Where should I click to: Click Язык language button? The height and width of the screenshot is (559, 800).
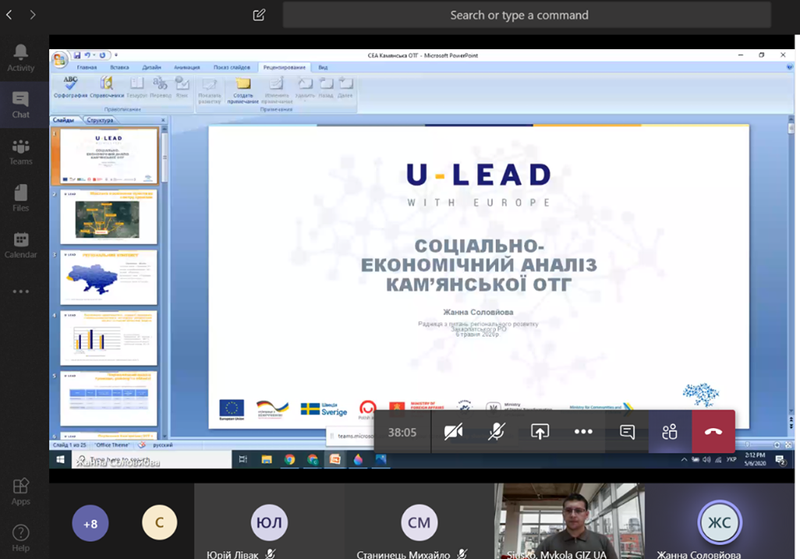182,87
